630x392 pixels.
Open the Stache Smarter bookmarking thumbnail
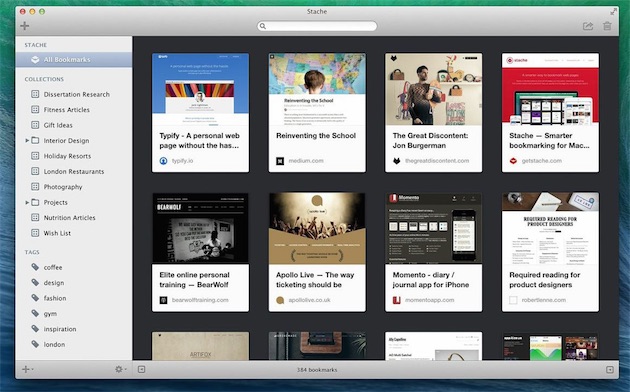550,89
